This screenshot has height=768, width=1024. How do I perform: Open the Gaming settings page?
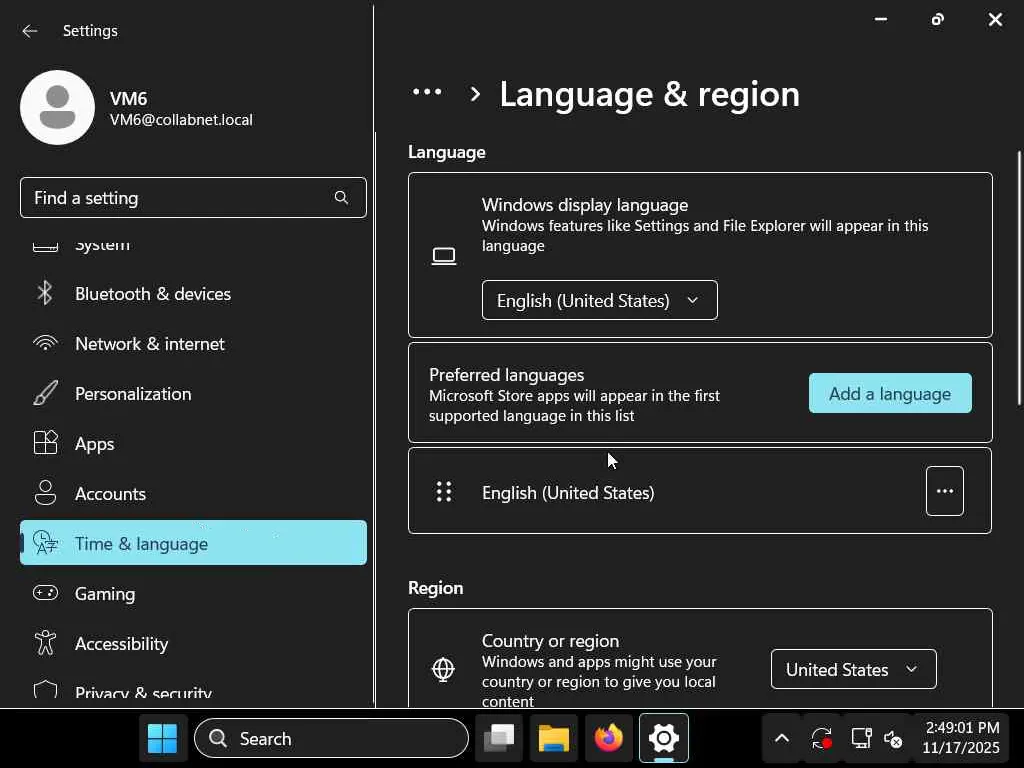coord(193,594)
